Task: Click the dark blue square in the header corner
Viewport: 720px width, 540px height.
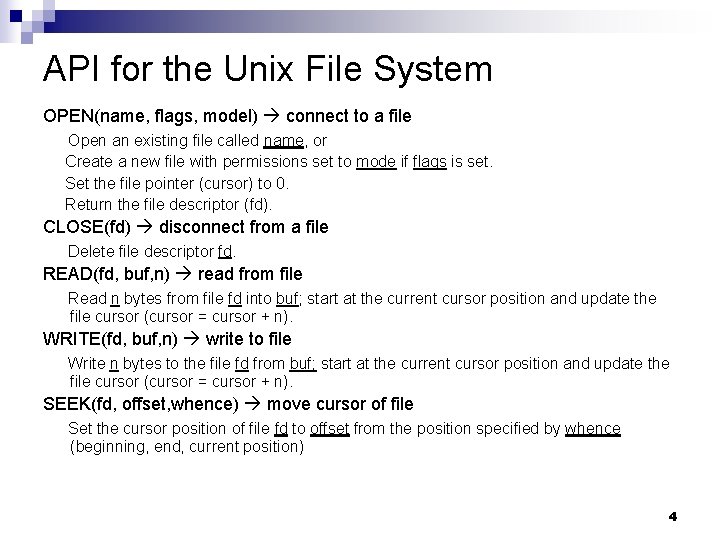Action: tap(16, 16)
